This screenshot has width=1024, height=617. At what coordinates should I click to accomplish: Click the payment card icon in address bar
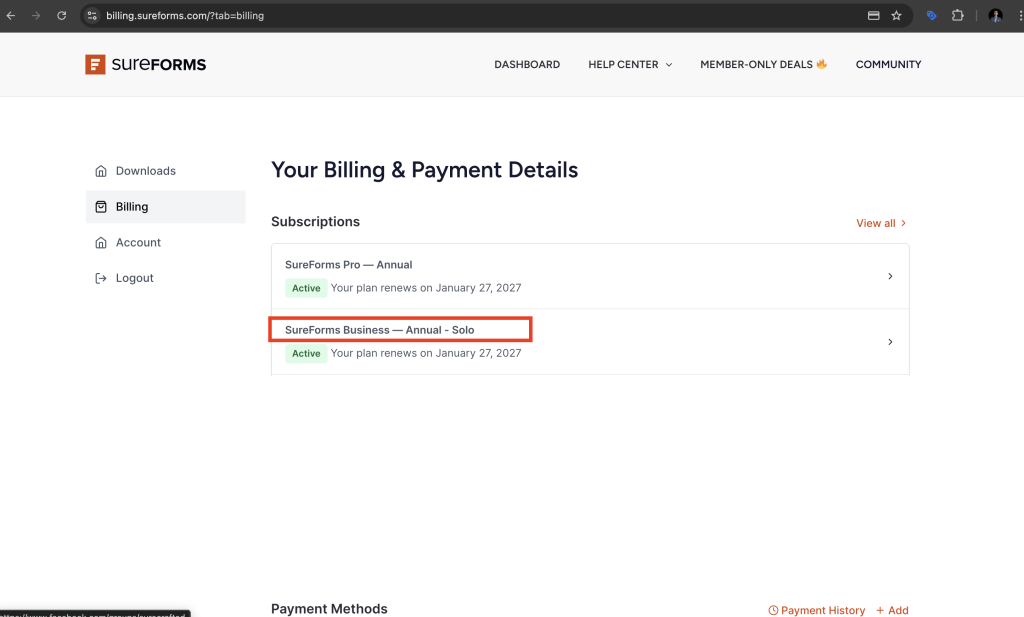(x=873, y=16)
